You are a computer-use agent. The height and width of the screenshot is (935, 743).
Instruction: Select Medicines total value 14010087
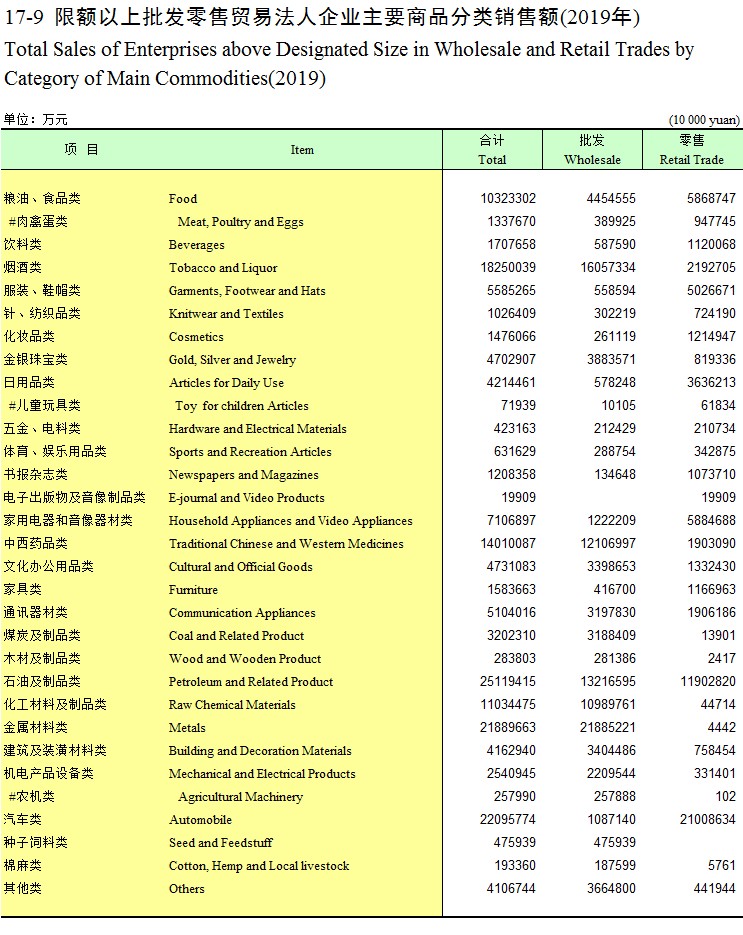(x=508, y=544)
